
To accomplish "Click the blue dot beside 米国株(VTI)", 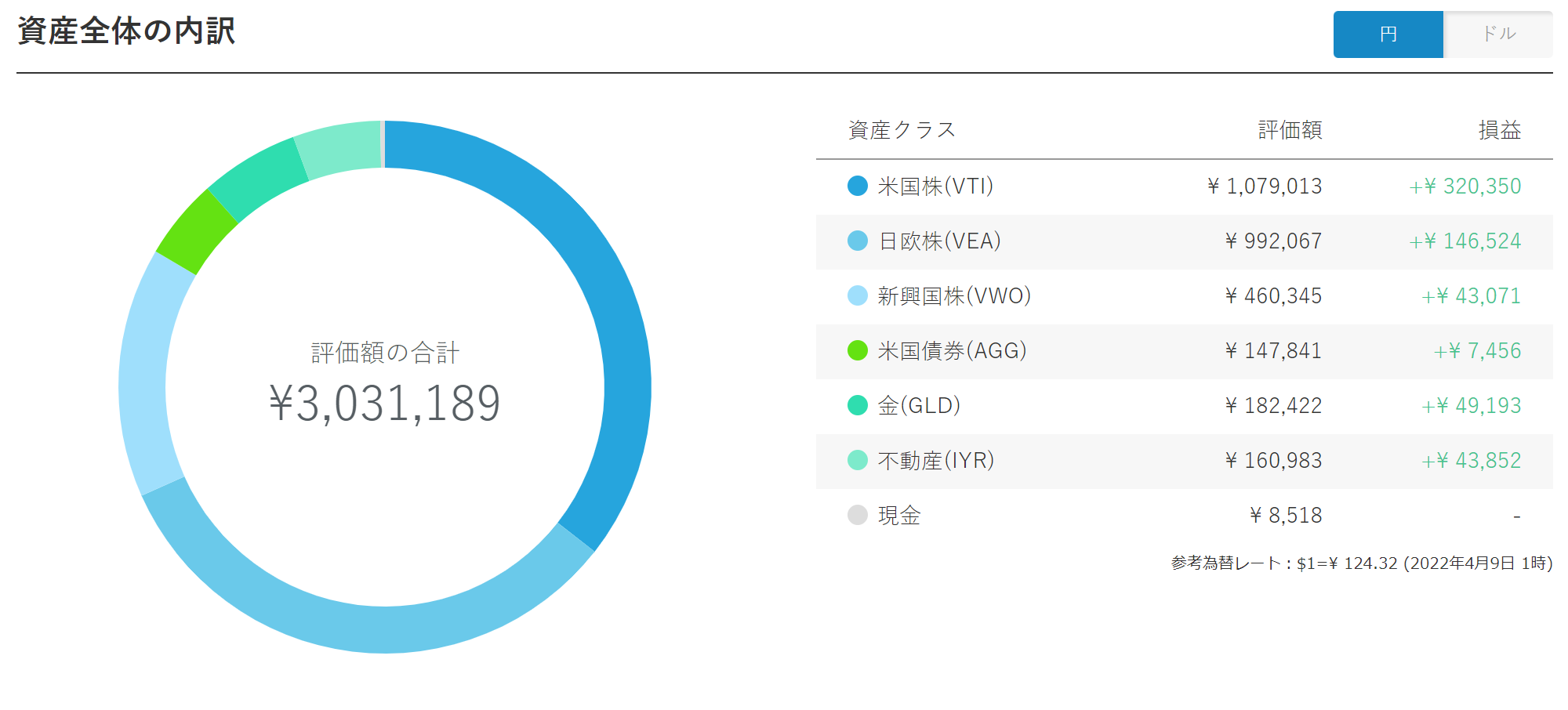I will coord(858,186).
